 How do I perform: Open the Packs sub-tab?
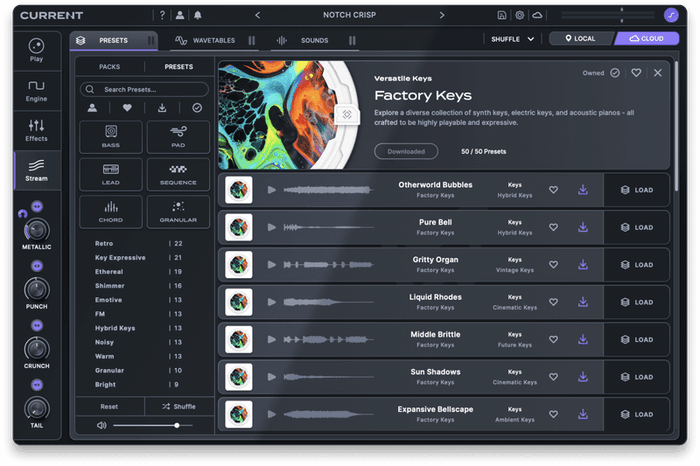[x=110, y=67]
